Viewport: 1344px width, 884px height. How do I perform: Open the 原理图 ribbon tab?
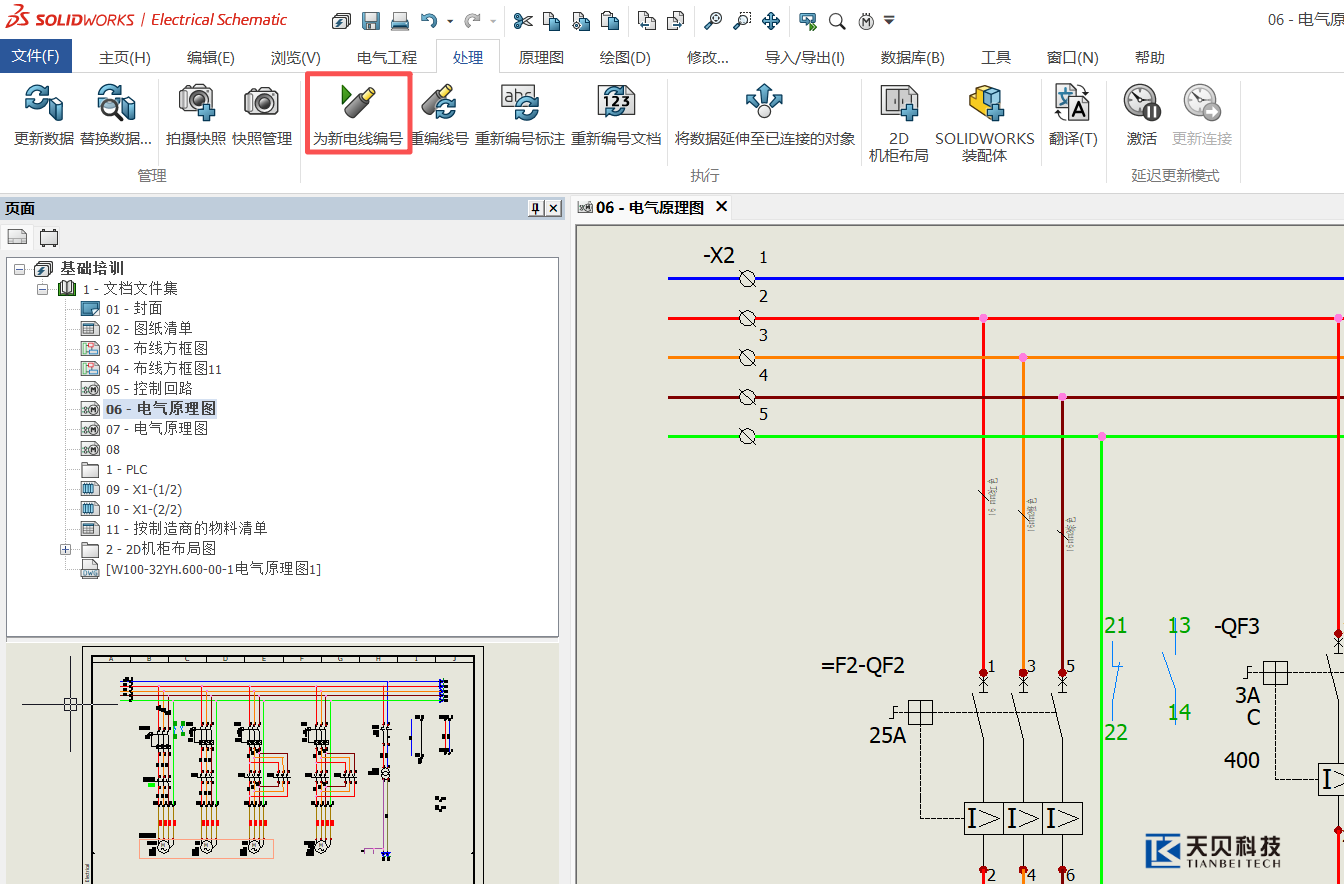541,57
